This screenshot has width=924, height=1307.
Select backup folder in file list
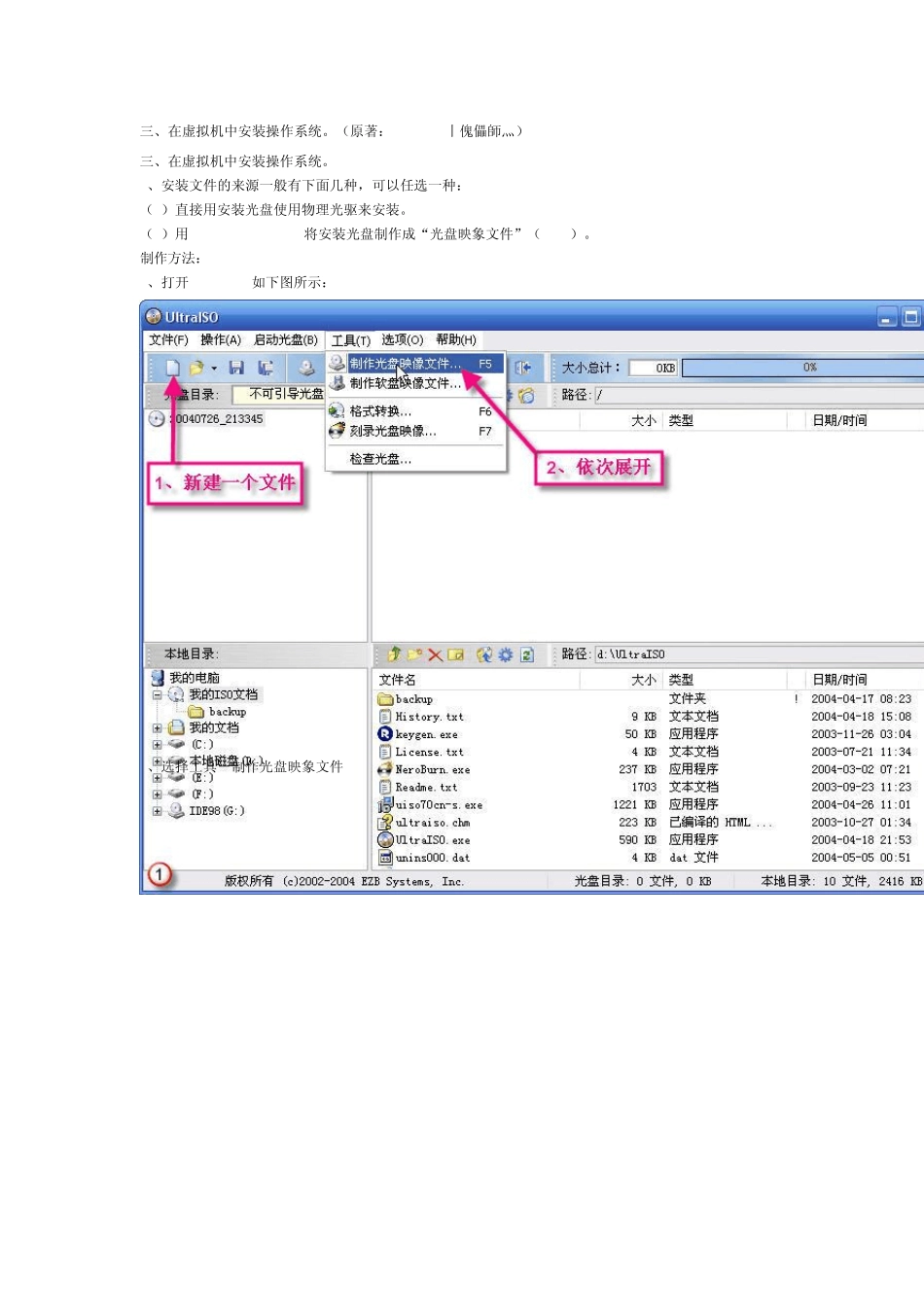tap(414, 699)
